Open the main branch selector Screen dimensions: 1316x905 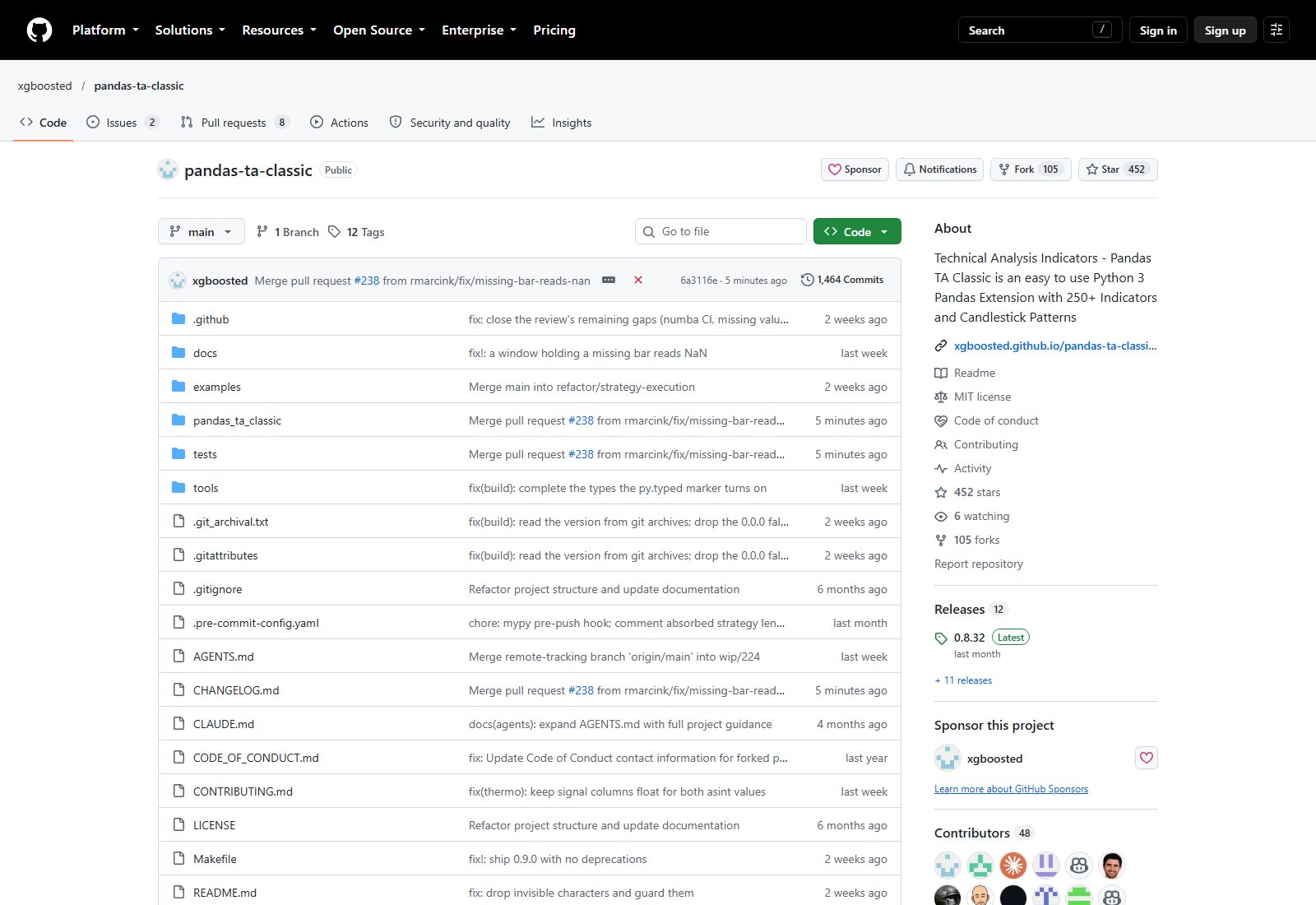click(202, 231)
